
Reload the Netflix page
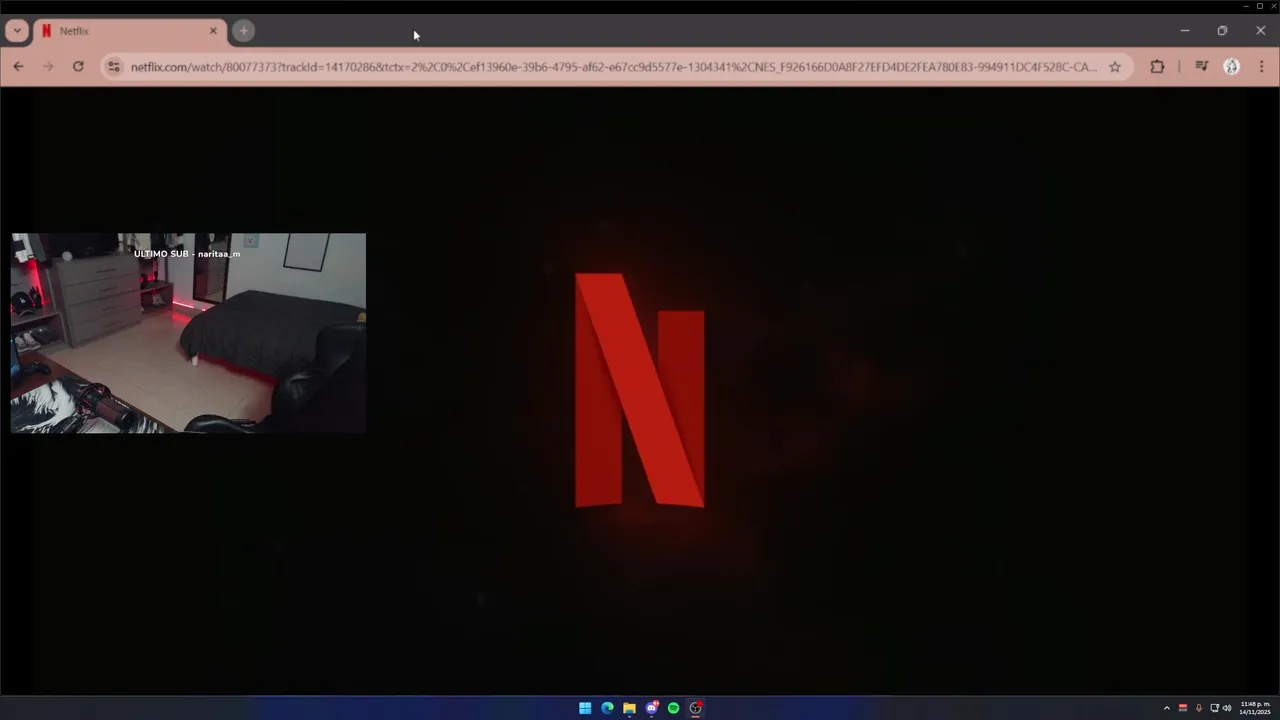78,67
